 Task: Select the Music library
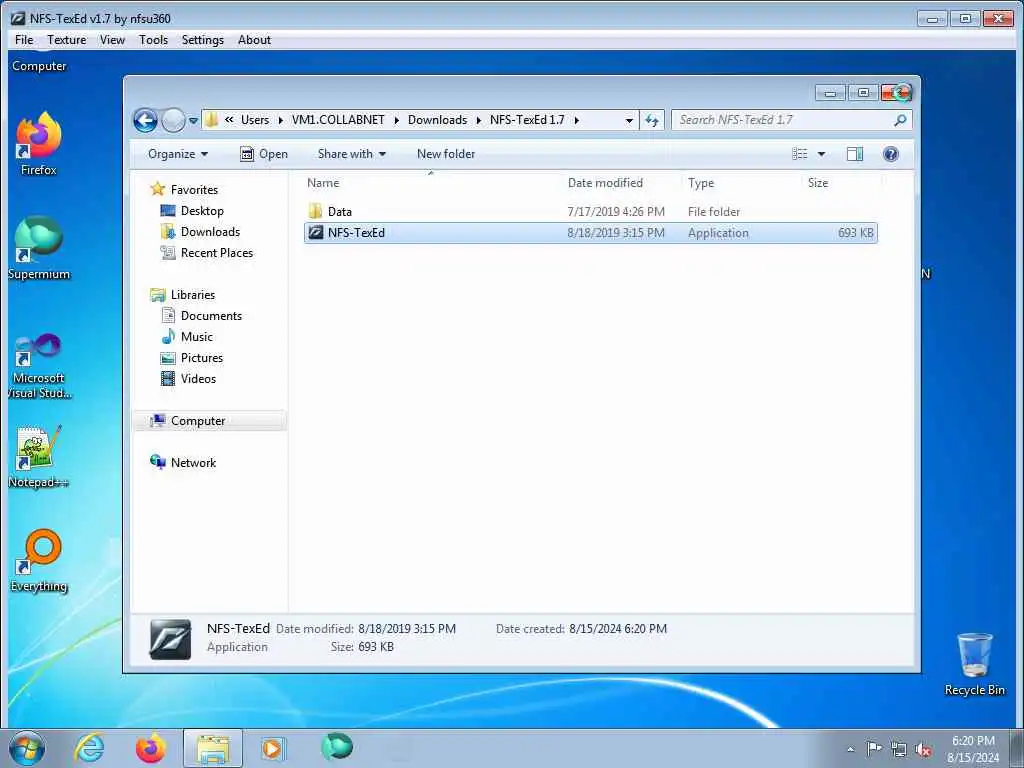click(x=197, y=336)
